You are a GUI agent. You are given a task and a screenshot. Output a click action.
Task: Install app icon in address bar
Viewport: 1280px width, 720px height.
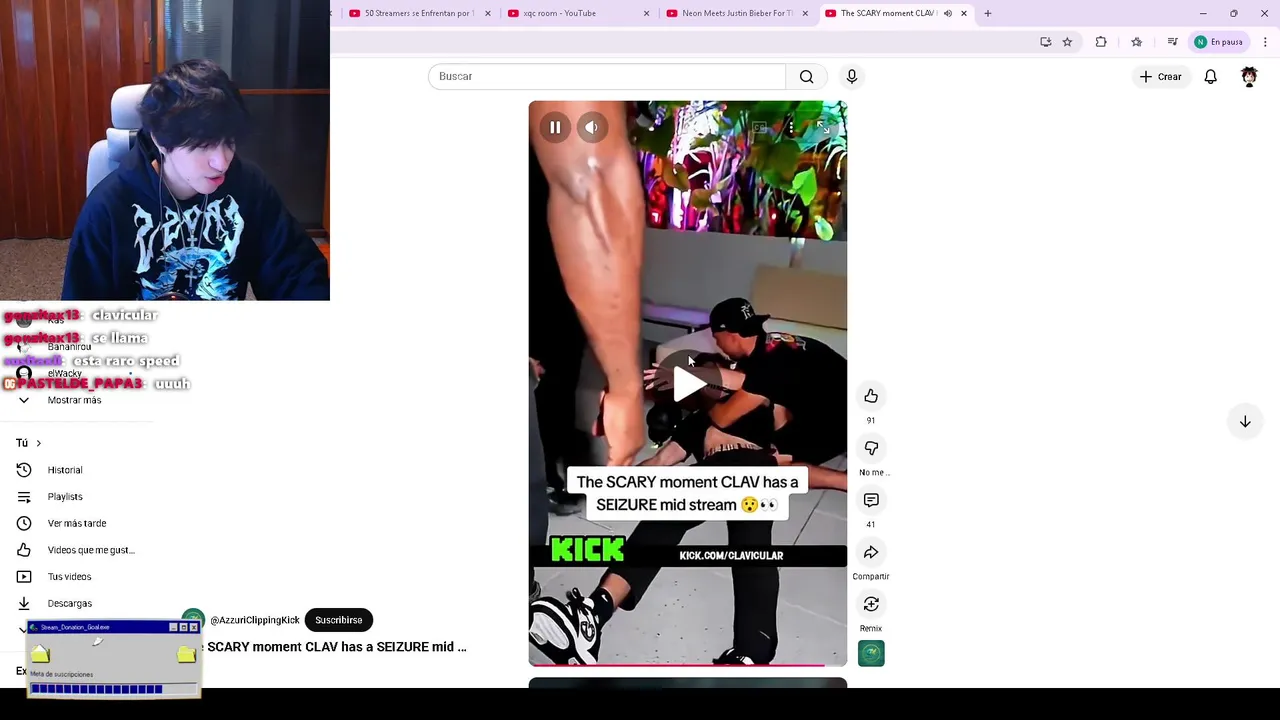[1046, 42]
